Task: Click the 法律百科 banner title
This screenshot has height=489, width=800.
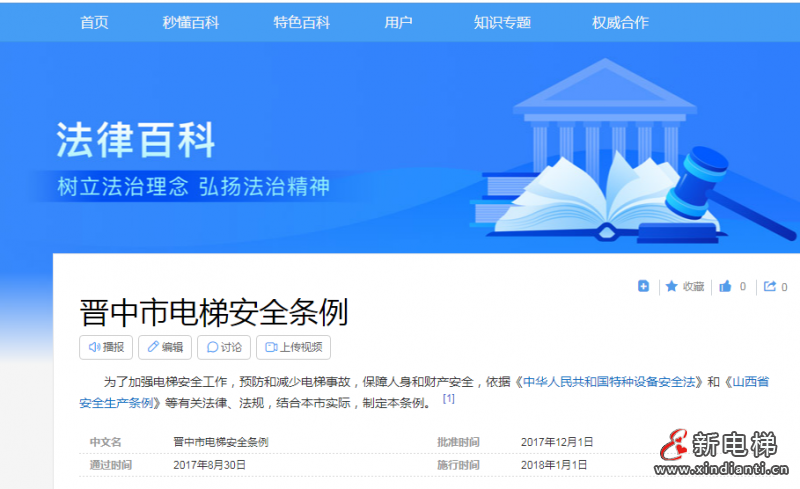Action: [x=136, y=140]
